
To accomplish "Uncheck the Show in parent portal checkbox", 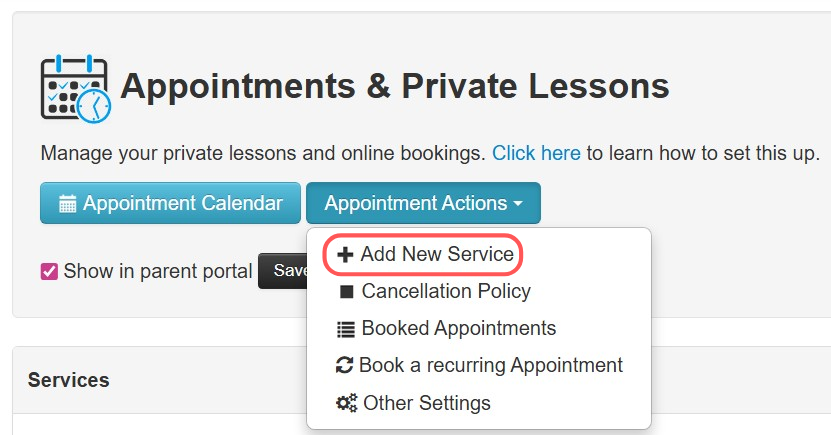I will (49, 271).
